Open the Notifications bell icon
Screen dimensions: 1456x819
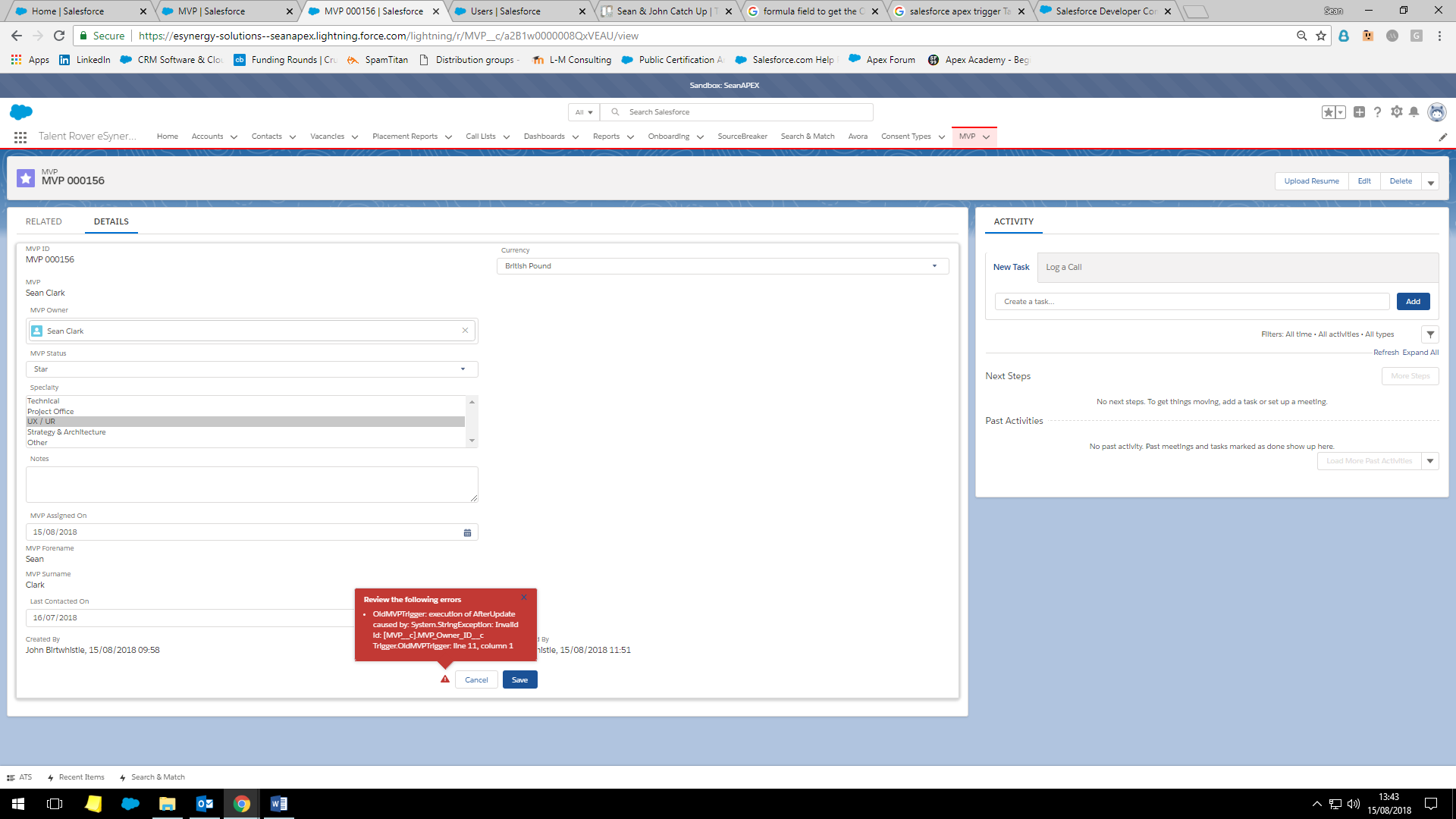(1414, 112)
